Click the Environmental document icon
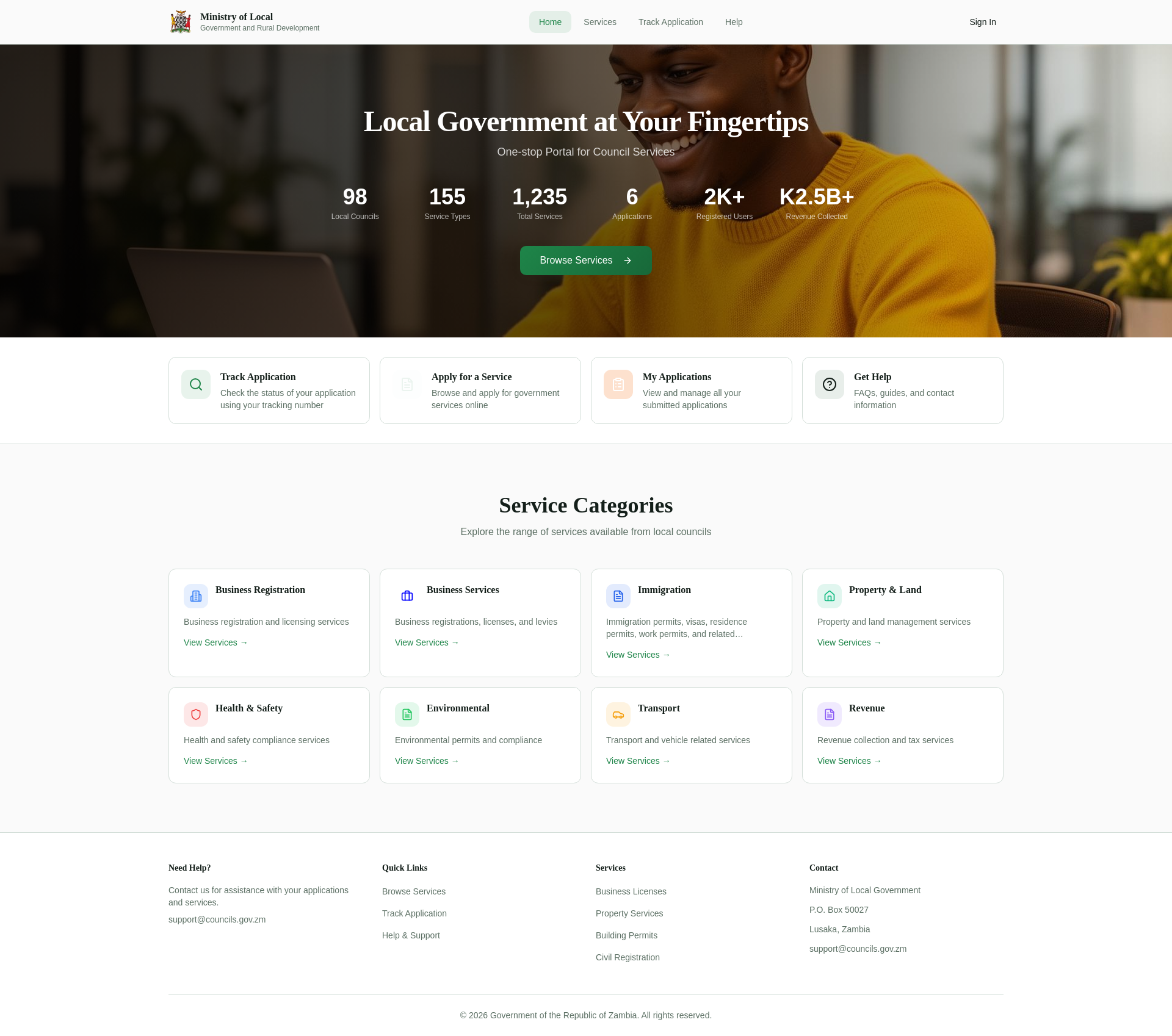The width and height of the screenshot is (1172, 1036). tap(407, 714)
